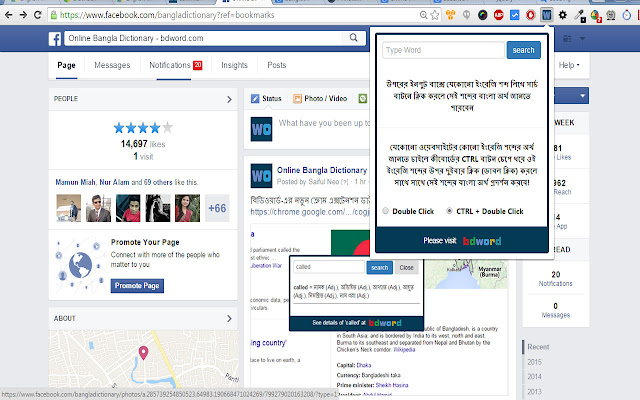
Task: Click the Photo / Video icon
Action: (x=297, y=98)
